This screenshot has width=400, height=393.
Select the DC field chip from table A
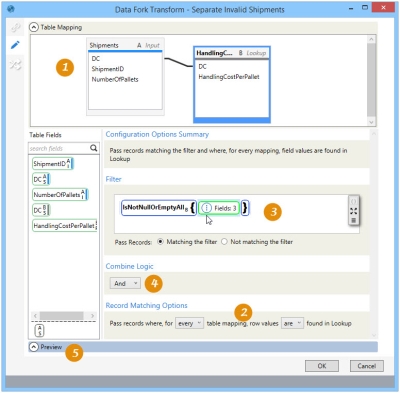click(x=41, y=179)
